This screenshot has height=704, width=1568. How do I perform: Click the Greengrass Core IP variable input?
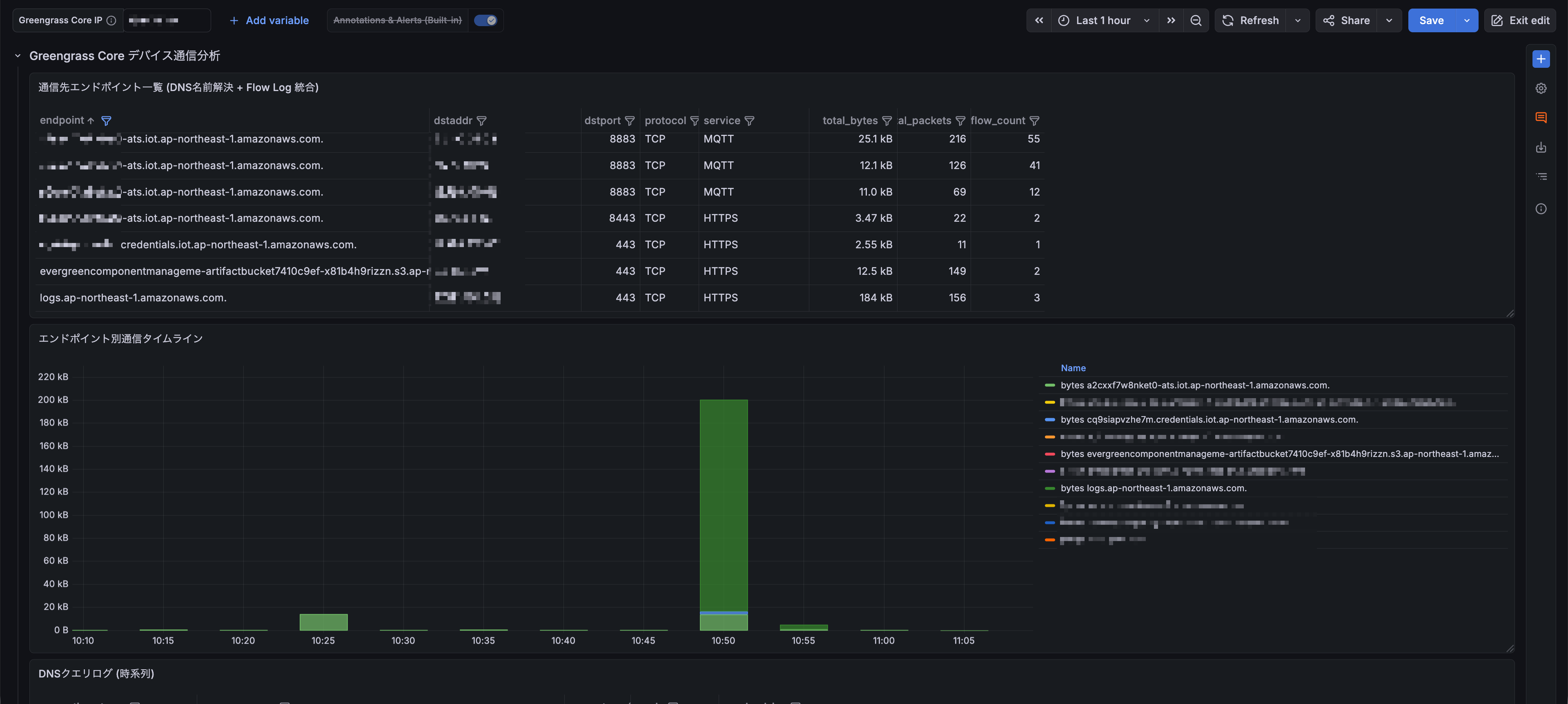tap(166, 20)
